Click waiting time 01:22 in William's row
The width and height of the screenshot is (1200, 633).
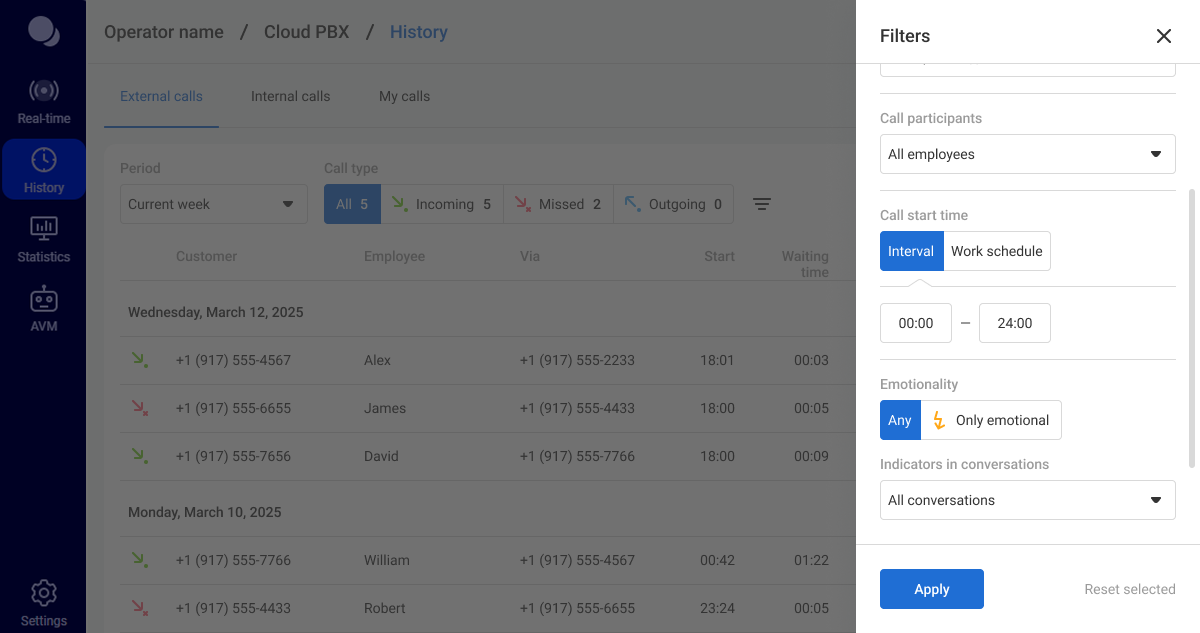pos(811,560)
